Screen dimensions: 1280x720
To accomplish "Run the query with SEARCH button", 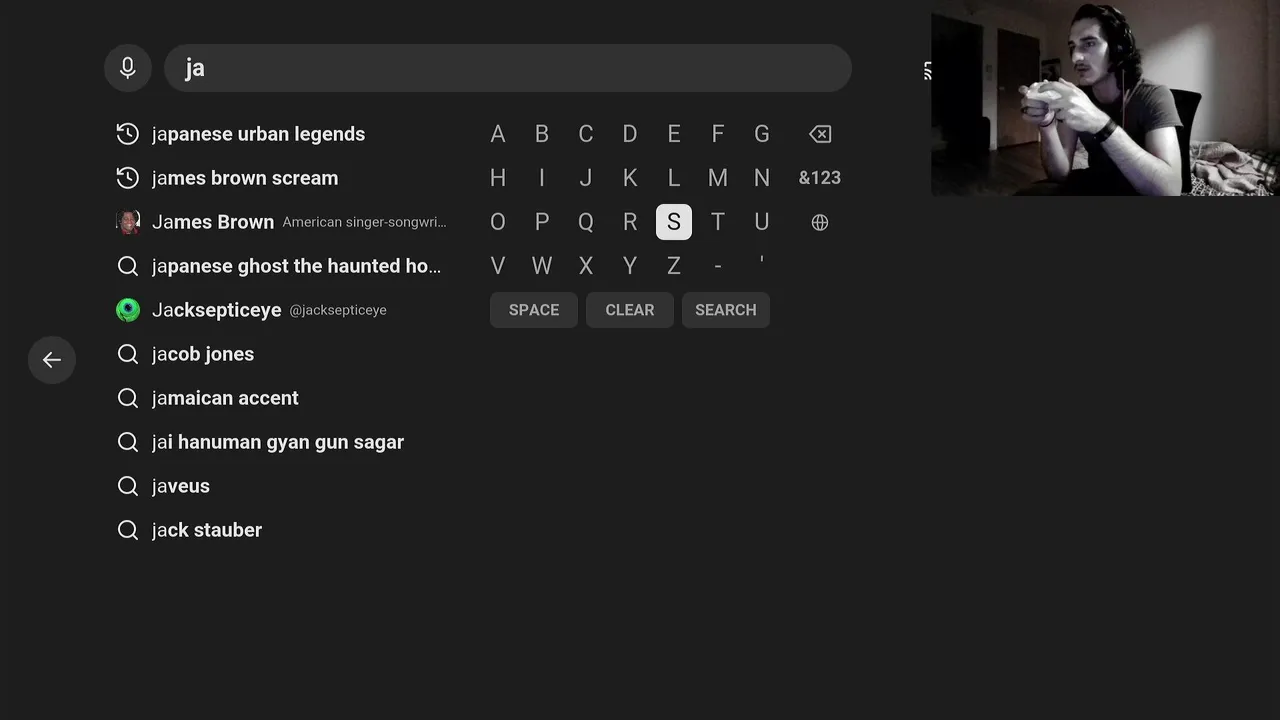I will click(726, 310).
